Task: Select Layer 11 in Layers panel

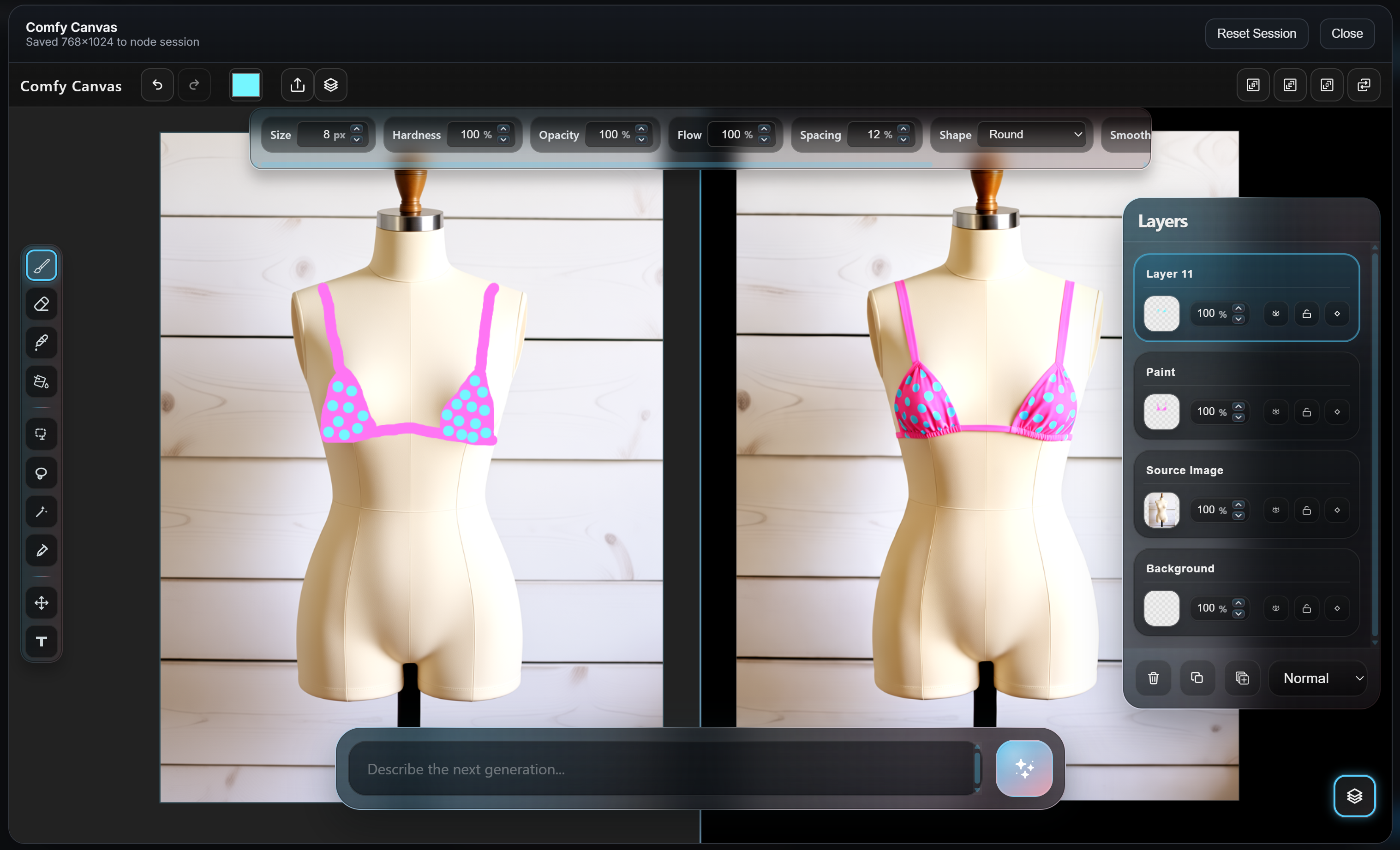Action: (x=1246, y=297)
